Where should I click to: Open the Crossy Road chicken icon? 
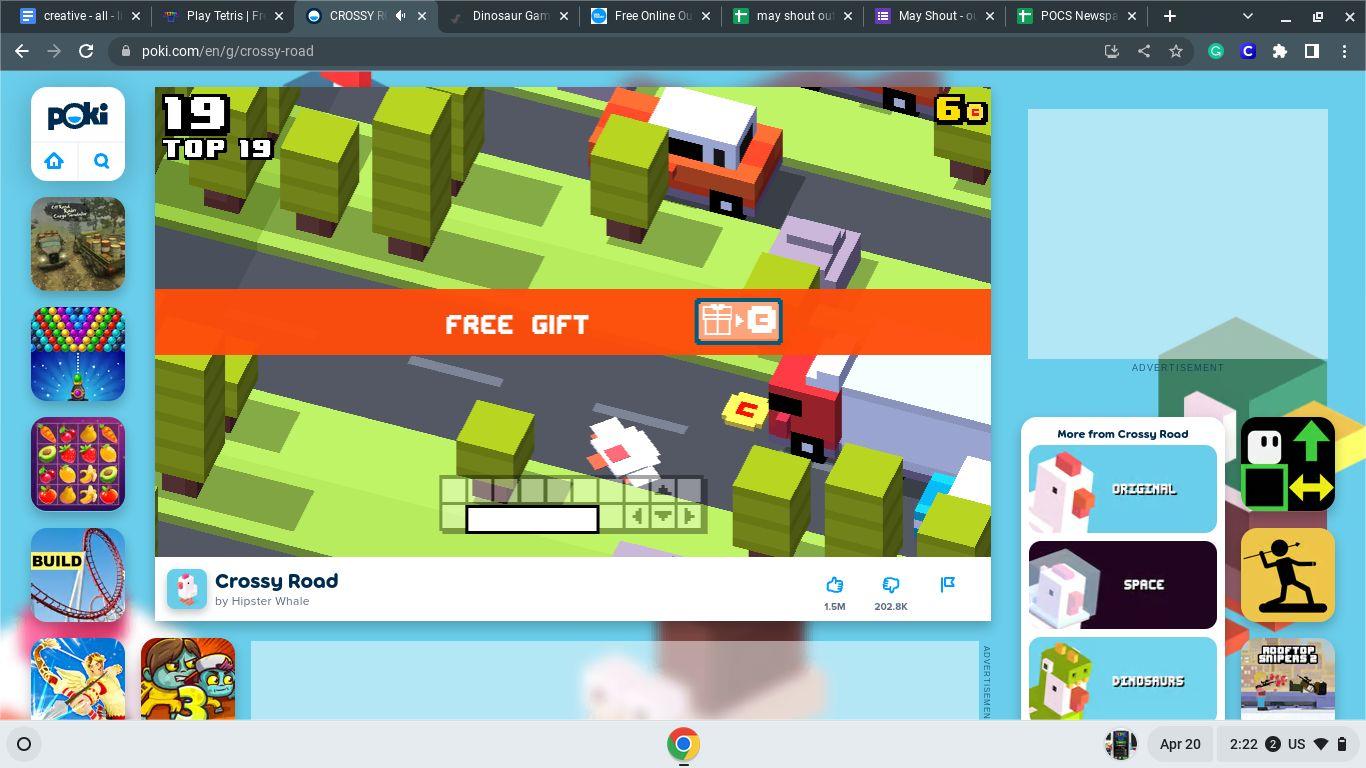187,589
